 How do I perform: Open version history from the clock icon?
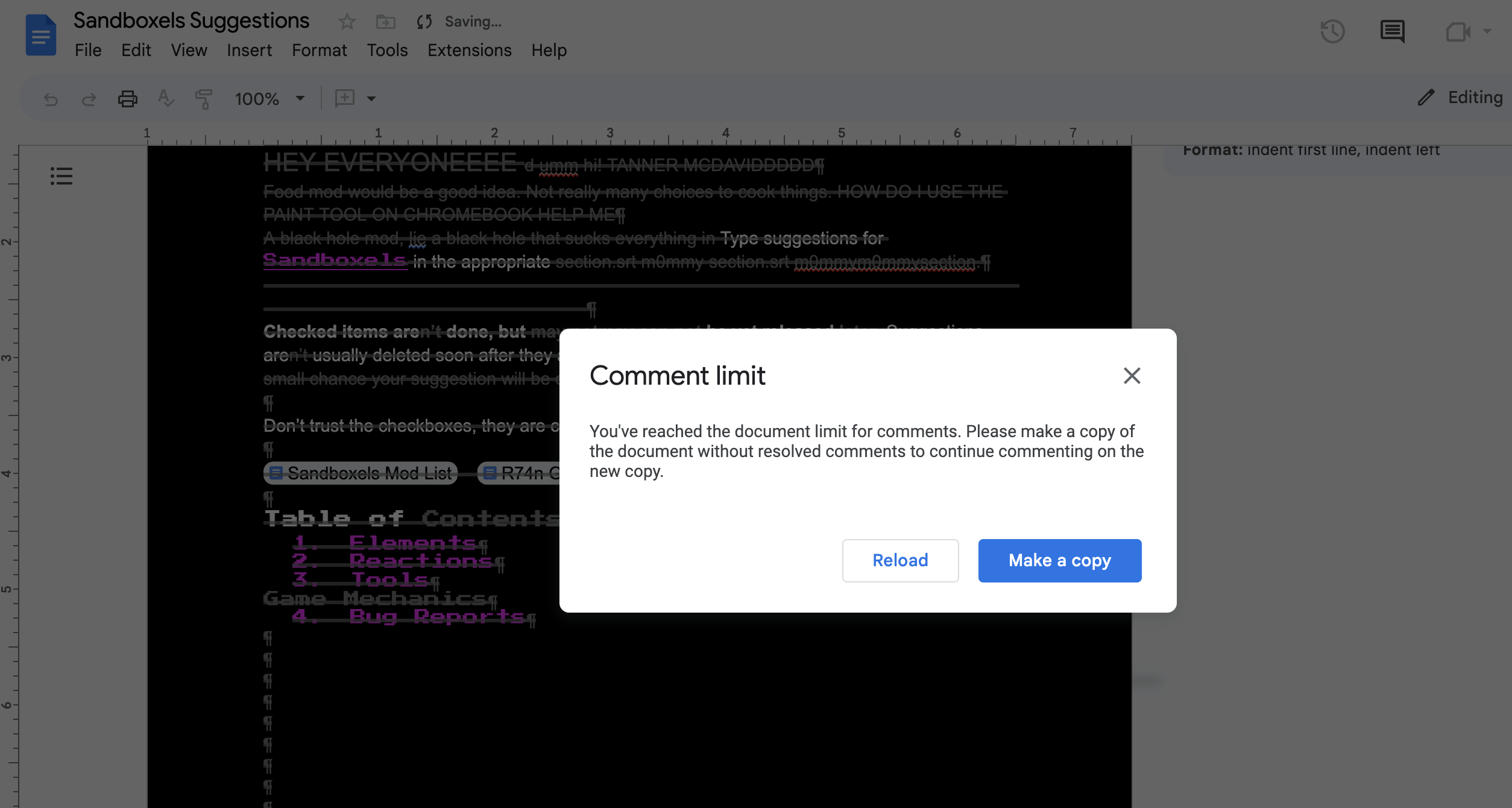tap(1333, 31)
